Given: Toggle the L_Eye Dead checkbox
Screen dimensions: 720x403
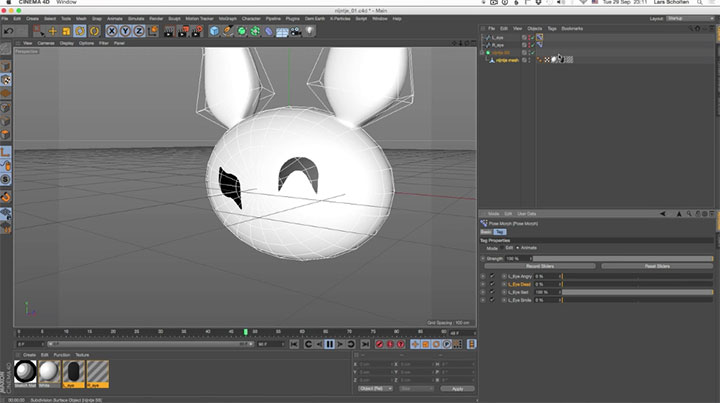Looking at the screenshot, I should click(492, 284).
